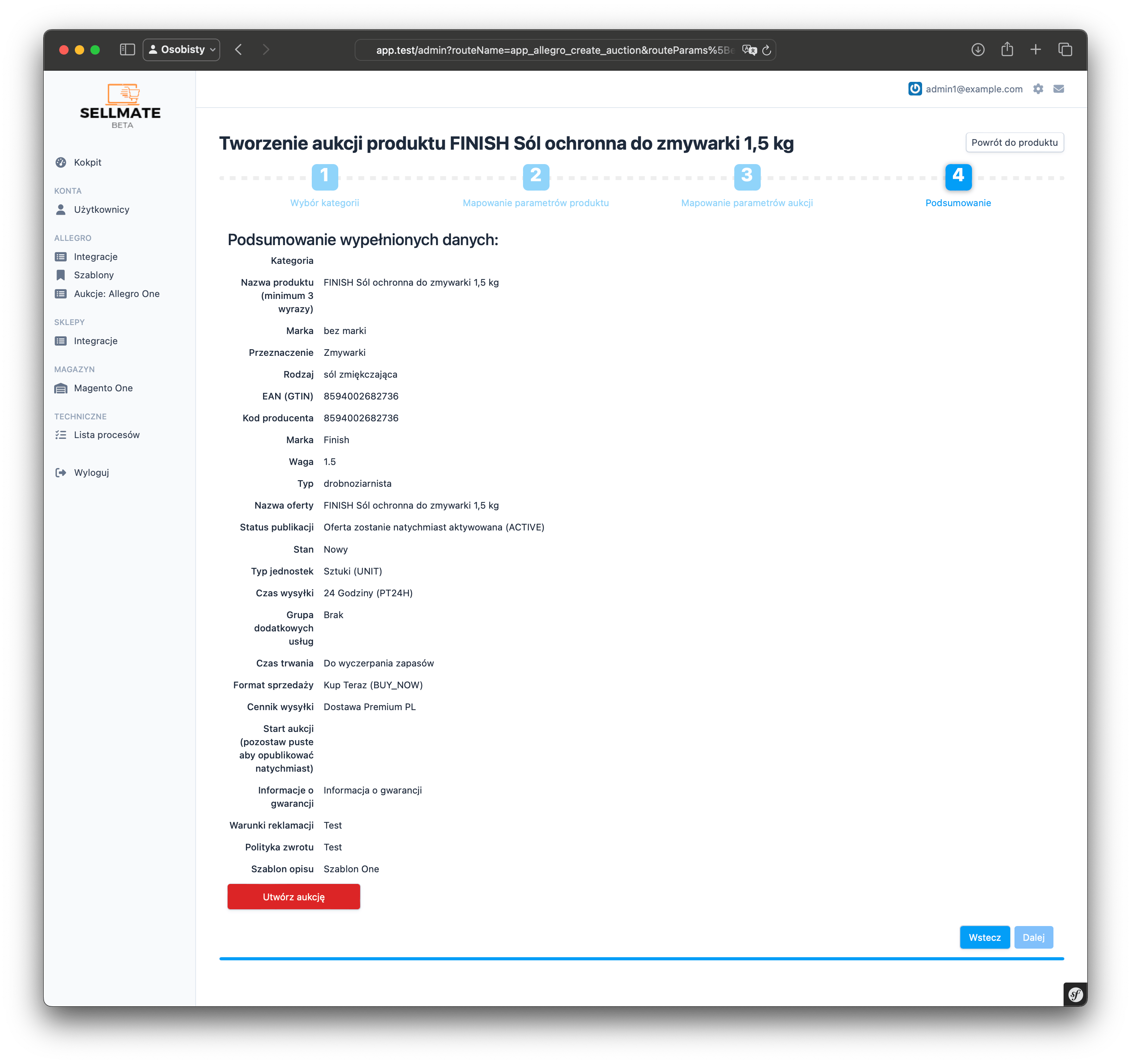Screen dimensions: 1131x1064
Task: Show the tab overview icon
Action: pos(1065,49)
